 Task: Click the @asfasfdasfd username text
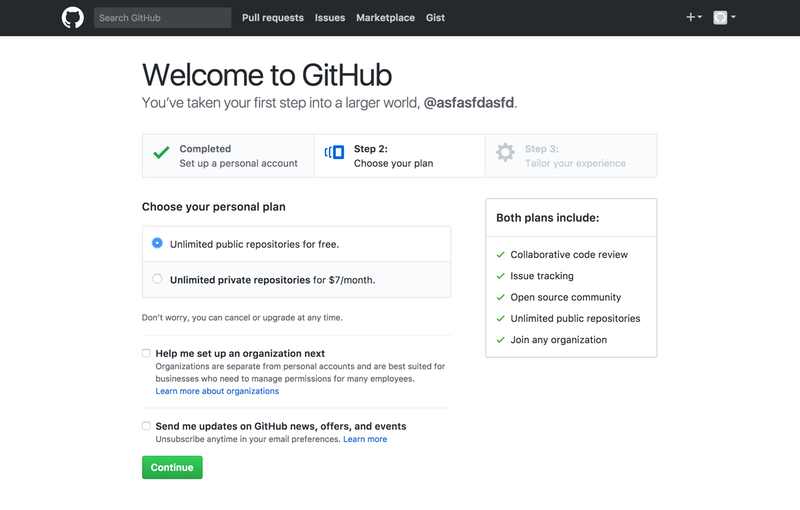[469, 103]
